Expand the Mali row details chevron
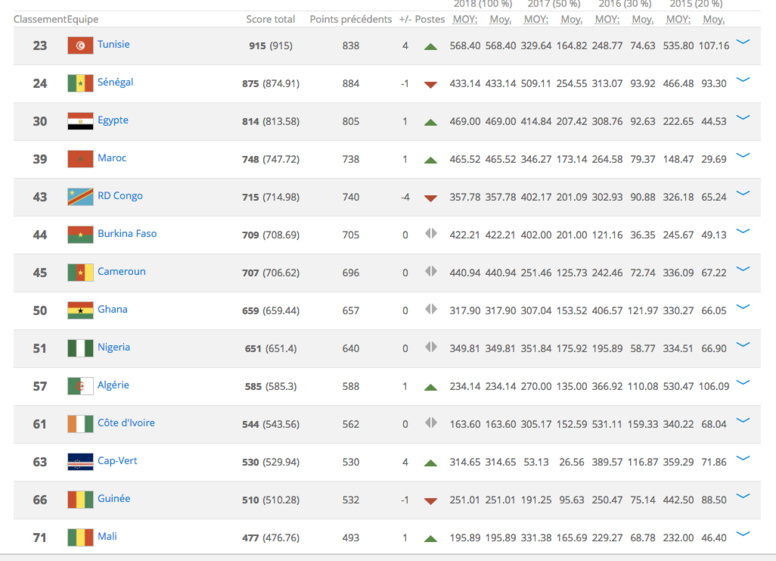This screenshot has height=561, width=776. pos(743,535)
